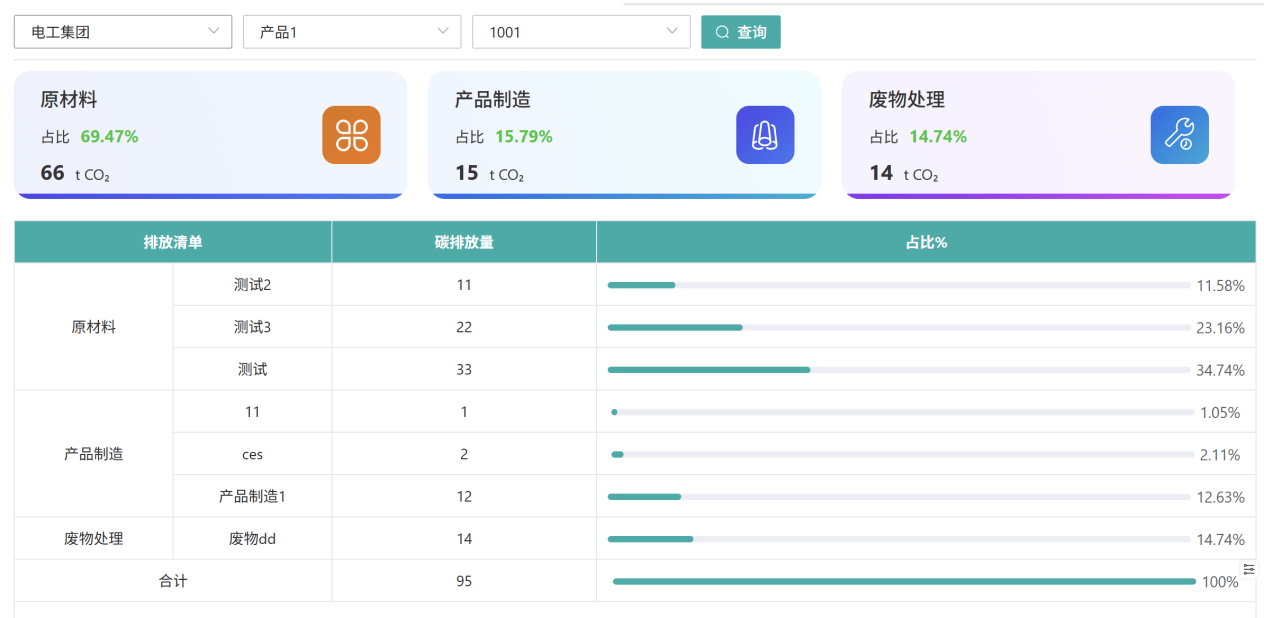Click the 23.16% progress bar for 测试3
This screenshot has height=618, width=1264.
click(x=899, y=327)
